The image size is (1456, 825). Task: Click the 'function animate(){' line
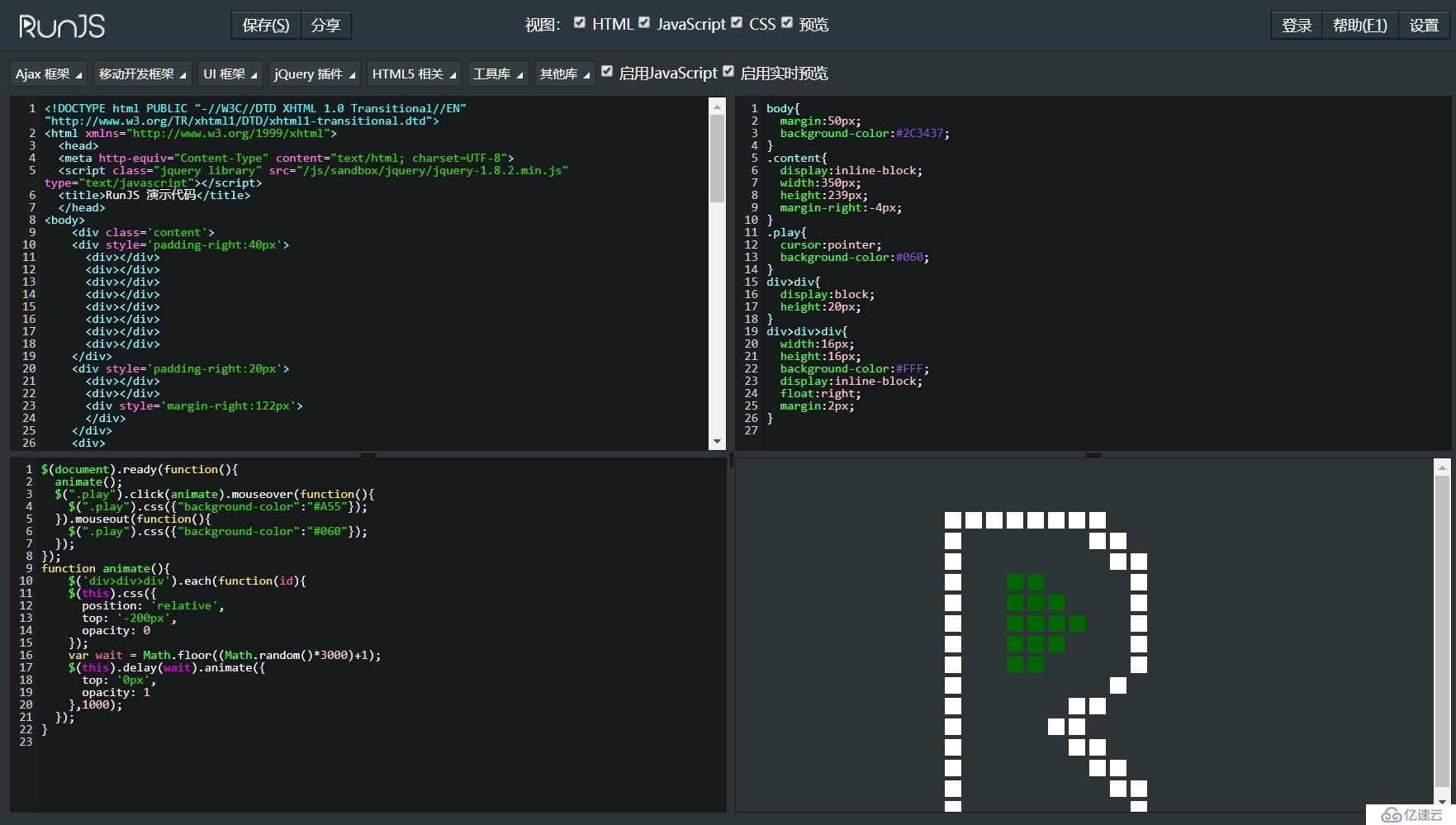click(106, 568)
